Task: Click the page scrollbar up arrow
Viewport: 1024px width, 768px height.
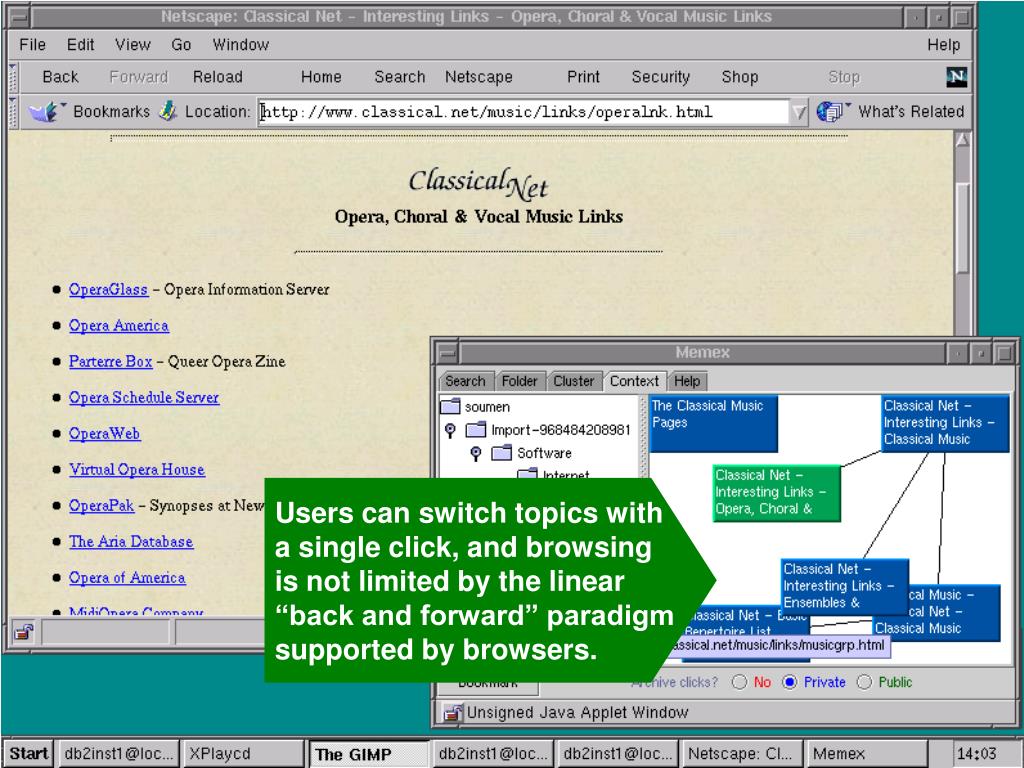Action: 962,140
